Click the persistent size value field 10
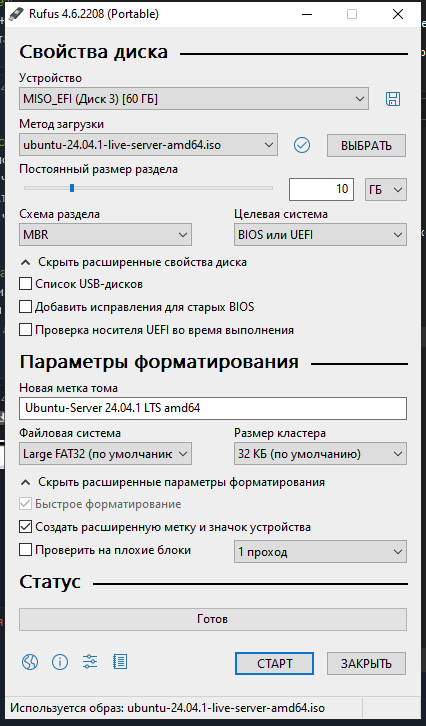 [321, 189]
